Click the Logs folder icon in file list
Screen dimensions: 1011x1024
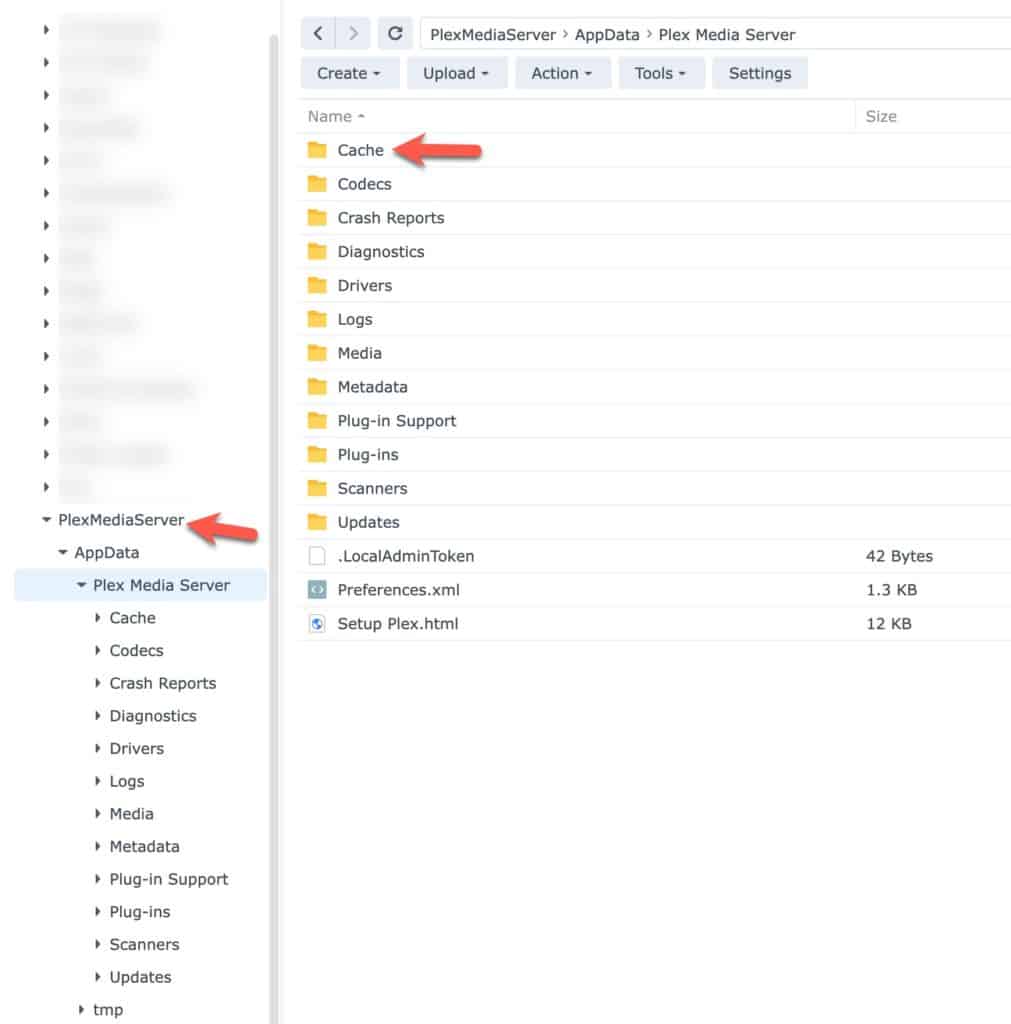(x=317, y=319)
